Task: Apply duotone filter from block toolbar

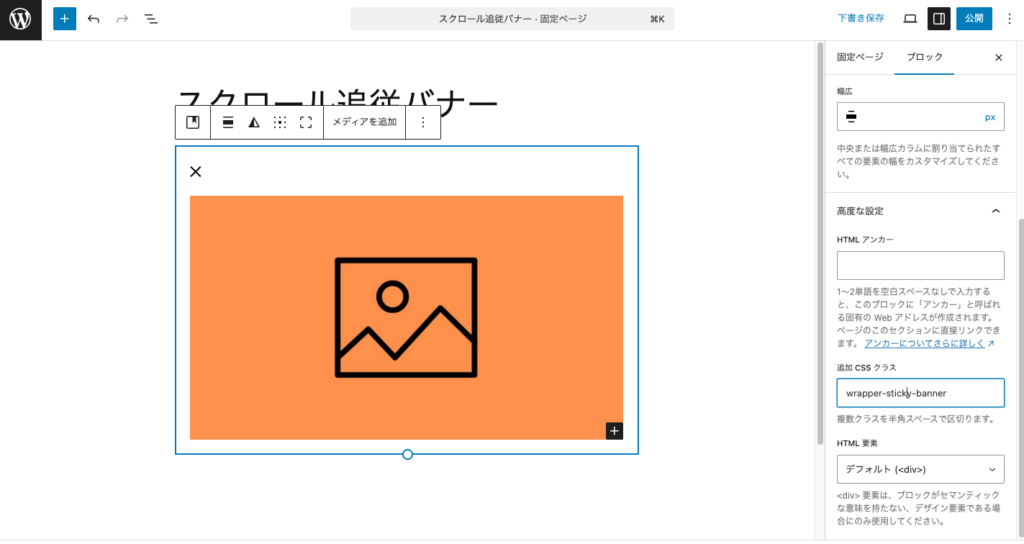Action: (254, 122)
